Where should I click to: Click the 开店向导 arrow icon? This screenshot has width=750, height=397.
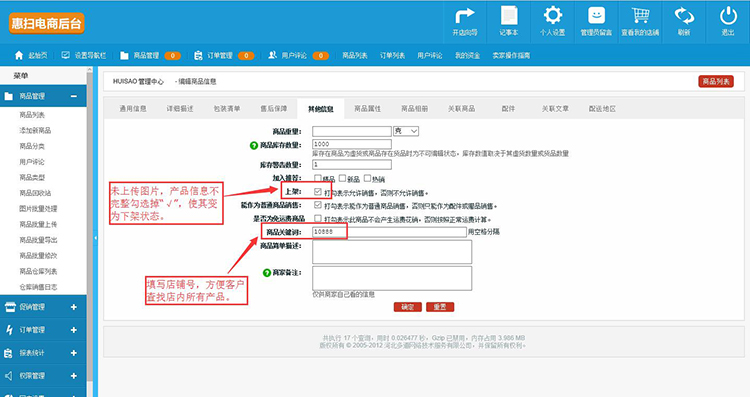464,16
